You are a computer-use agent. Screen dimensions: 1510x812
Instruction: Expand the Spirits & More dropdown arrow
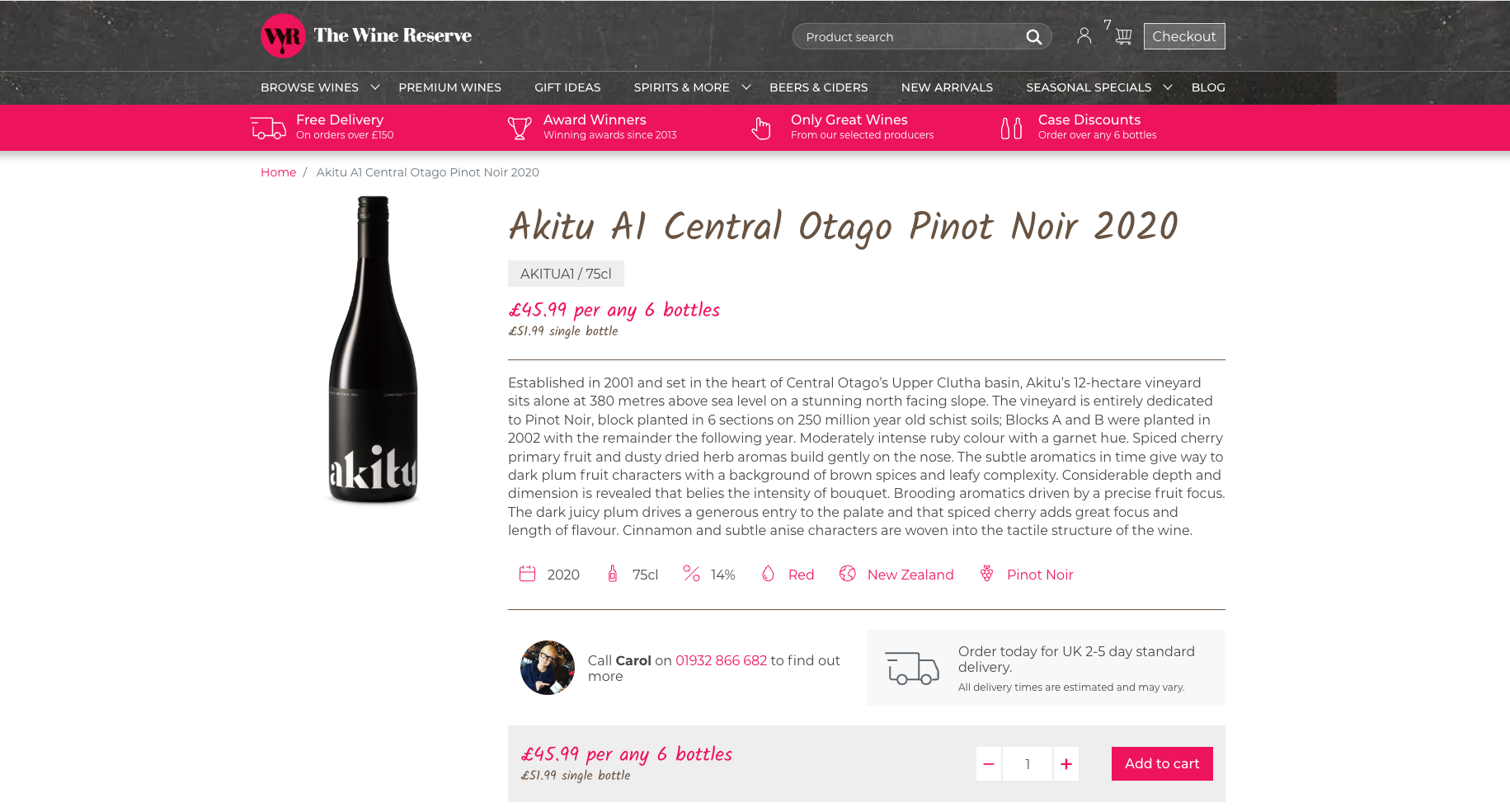tap(746, 87)
